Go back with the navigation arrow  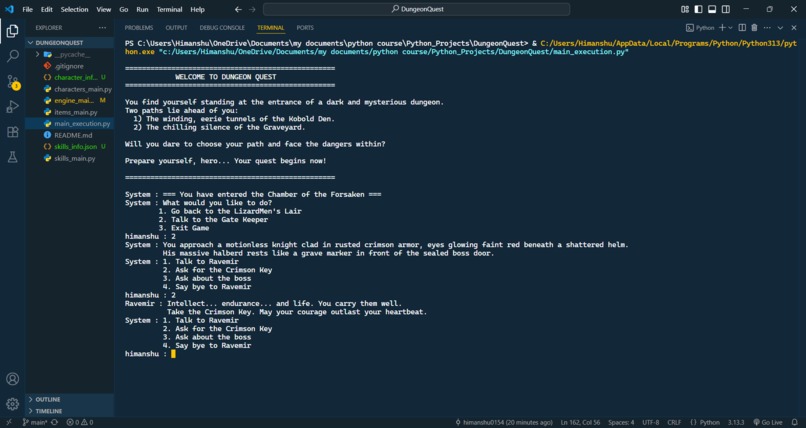pyautogui.click(x=238, y=9)
